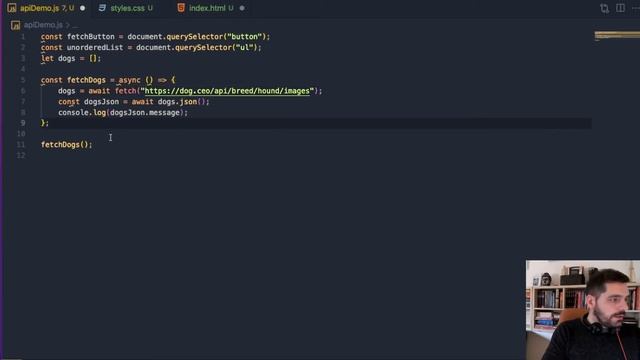Click the webcam video overlay
The width and height of the screenshot is (640, 360).
(583, 310)
